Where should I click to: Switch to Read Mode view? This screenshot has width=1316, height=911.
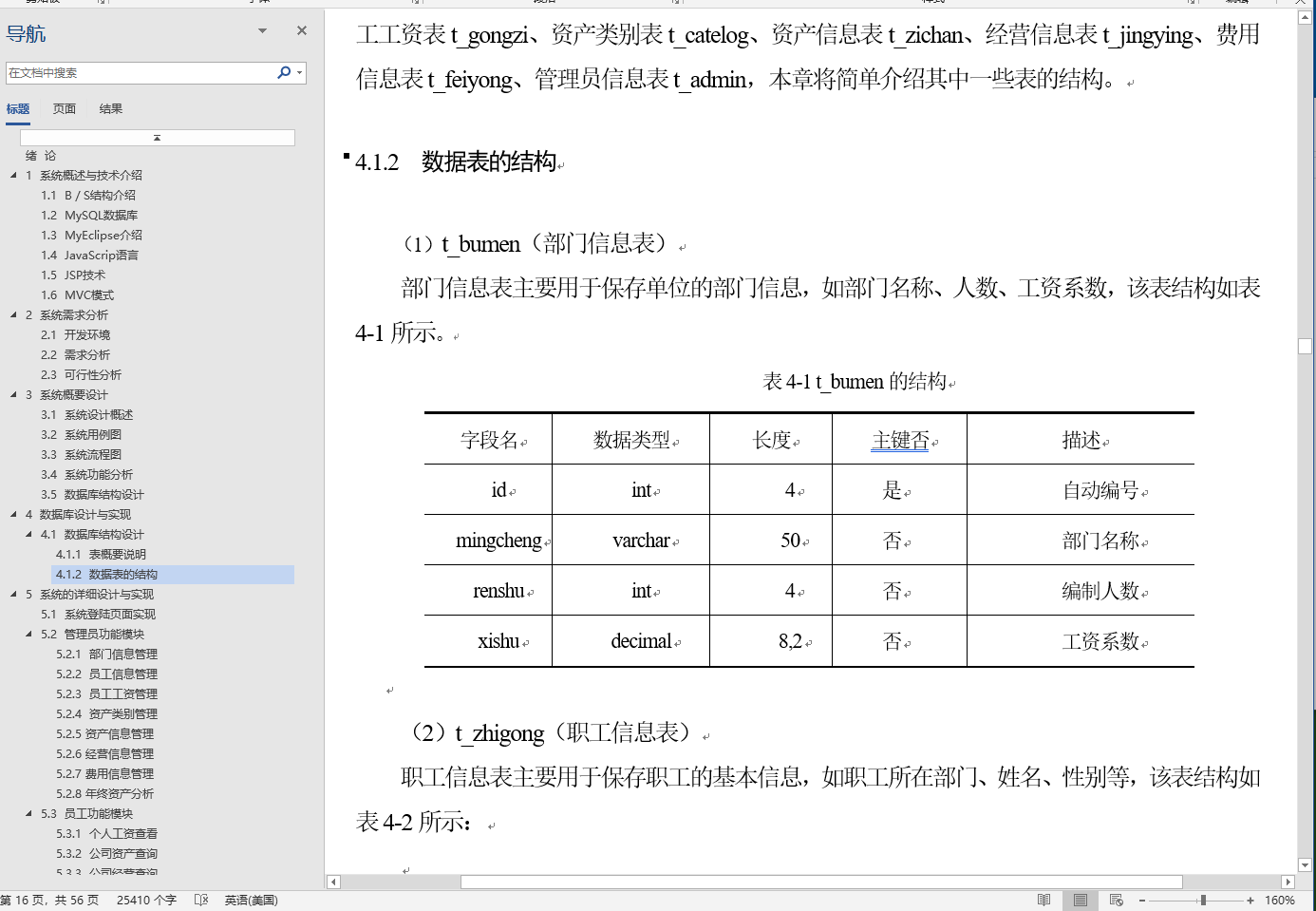point(1044,900)
